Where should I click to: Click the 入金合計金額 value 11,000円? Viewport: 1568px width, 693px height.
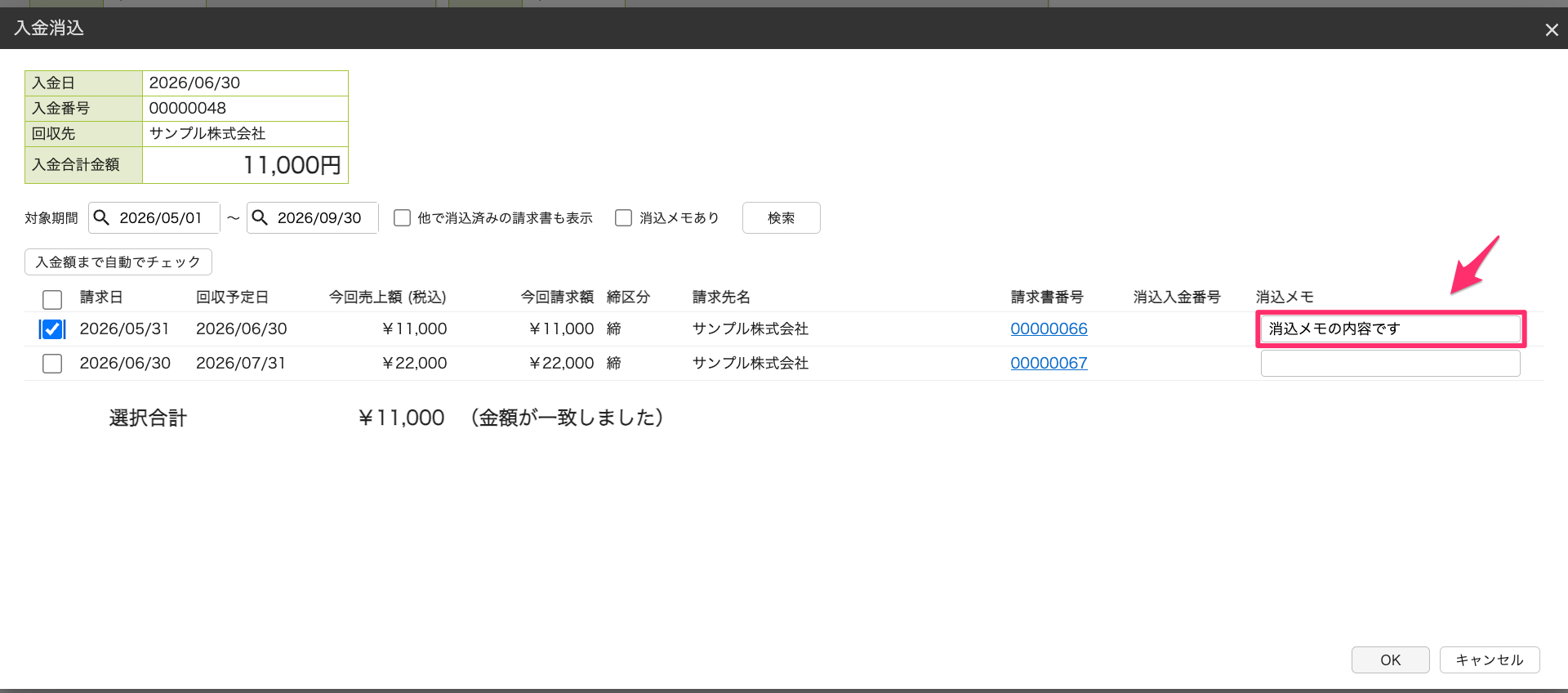pos(292,165)
